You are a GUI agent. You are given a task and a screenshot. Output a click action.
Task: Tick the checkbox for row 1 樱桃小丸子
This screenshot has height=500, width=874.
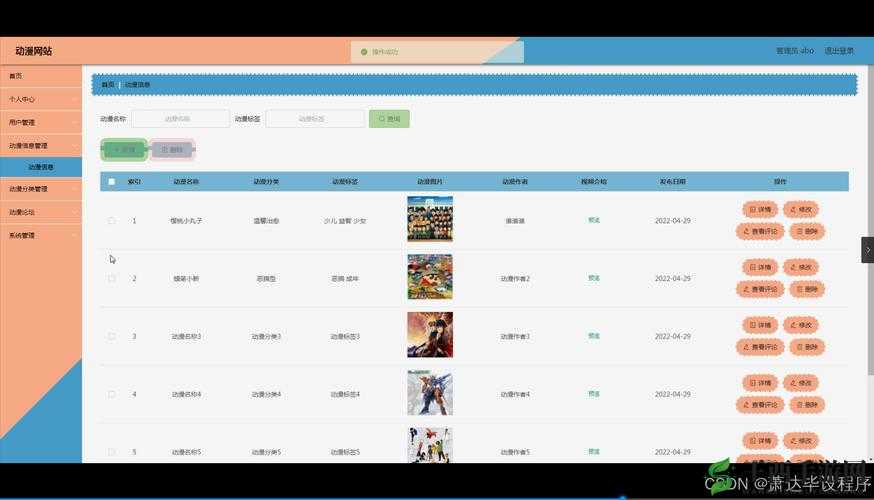point(111,221)
